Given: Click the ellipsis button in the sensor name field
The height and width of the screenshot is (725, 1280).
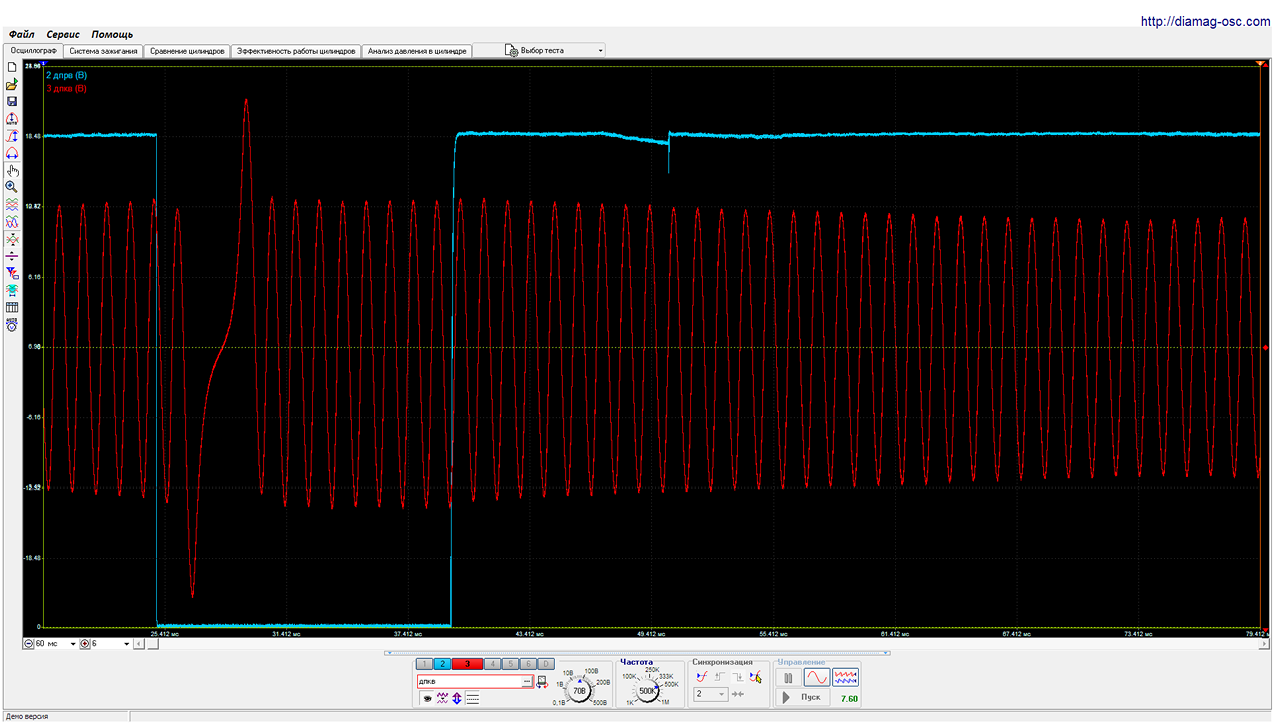Looking at the screenshot, I should 527,681.
